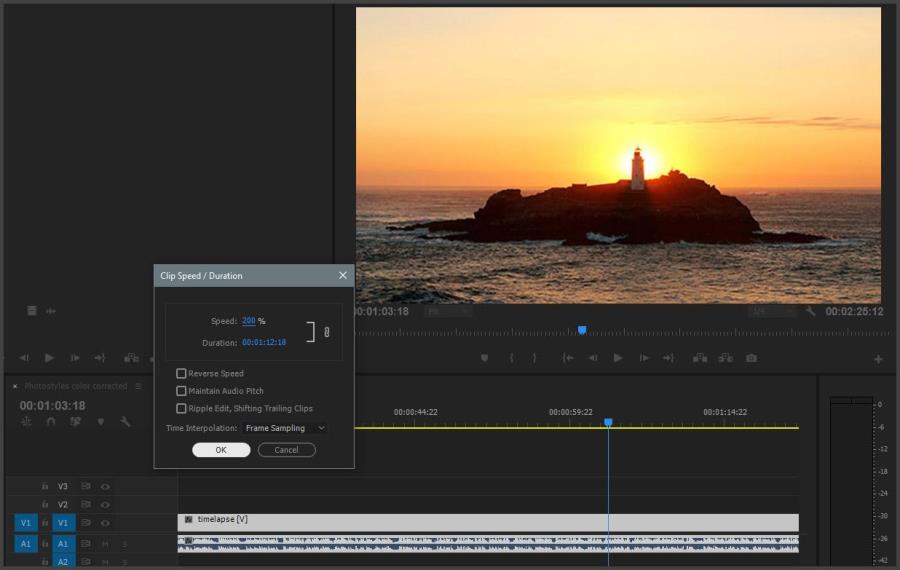Open Program Monitor zoom level Fit dropdown
Image resolution: width=900 pixels, height=570 pixels.
tap(449, 312)
